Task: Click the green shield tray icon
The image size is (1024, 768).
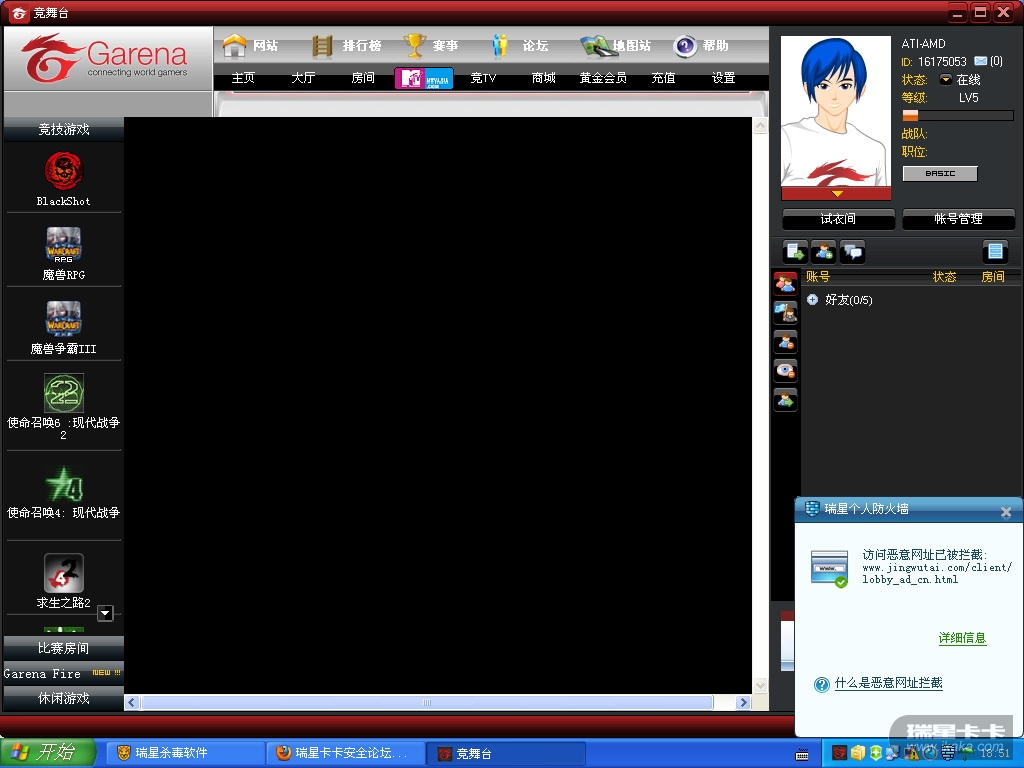Action: [x=875, y=753]
